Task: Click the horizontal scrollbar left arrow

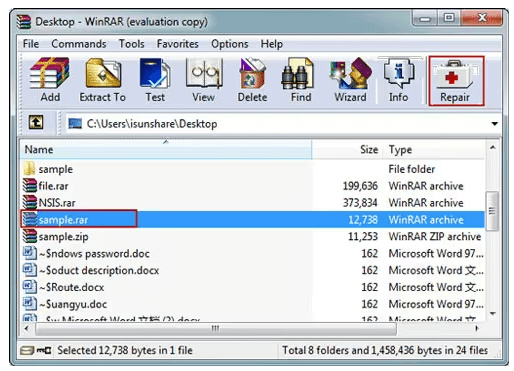Action: click(x=27, y=328)
